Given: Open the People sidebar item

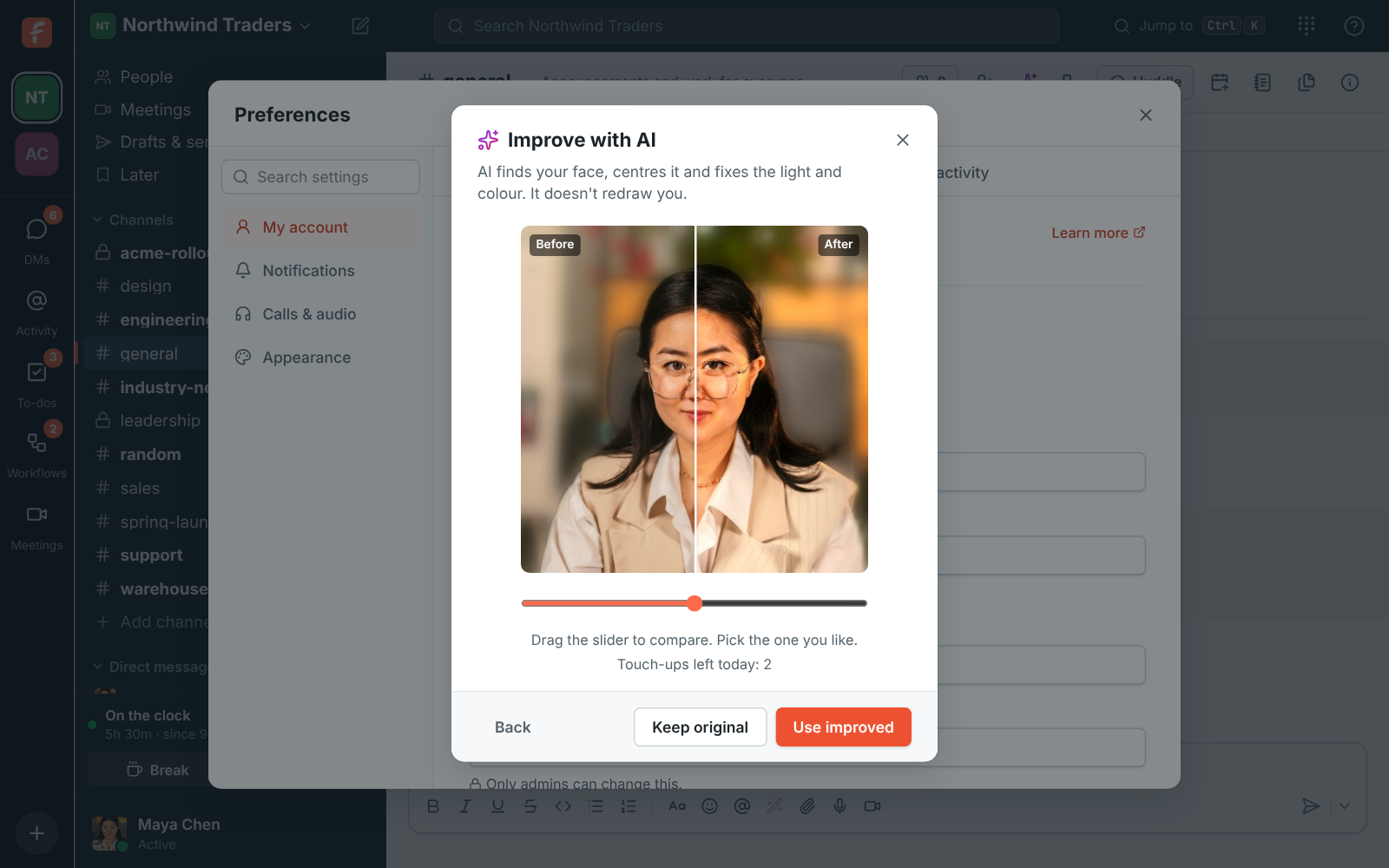Looking at the screenshot, I should [146, 77].
